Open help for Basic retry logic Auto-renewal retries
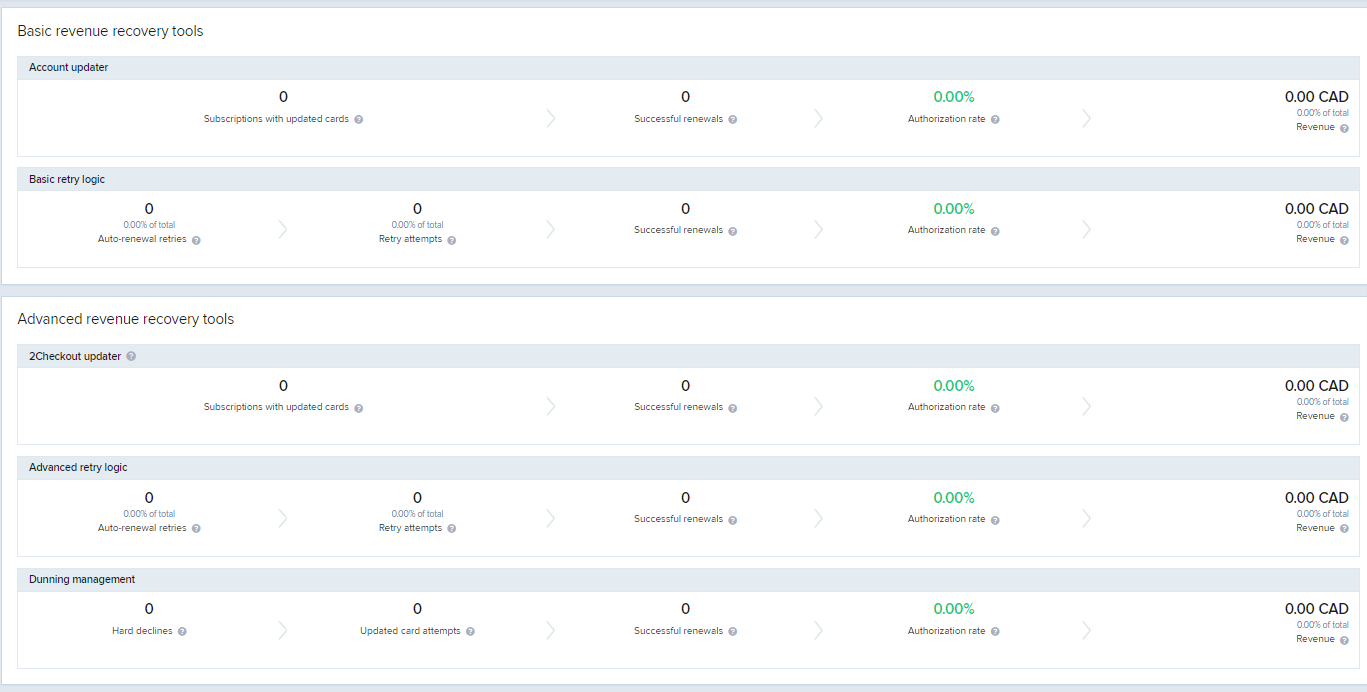 [196, 240]
